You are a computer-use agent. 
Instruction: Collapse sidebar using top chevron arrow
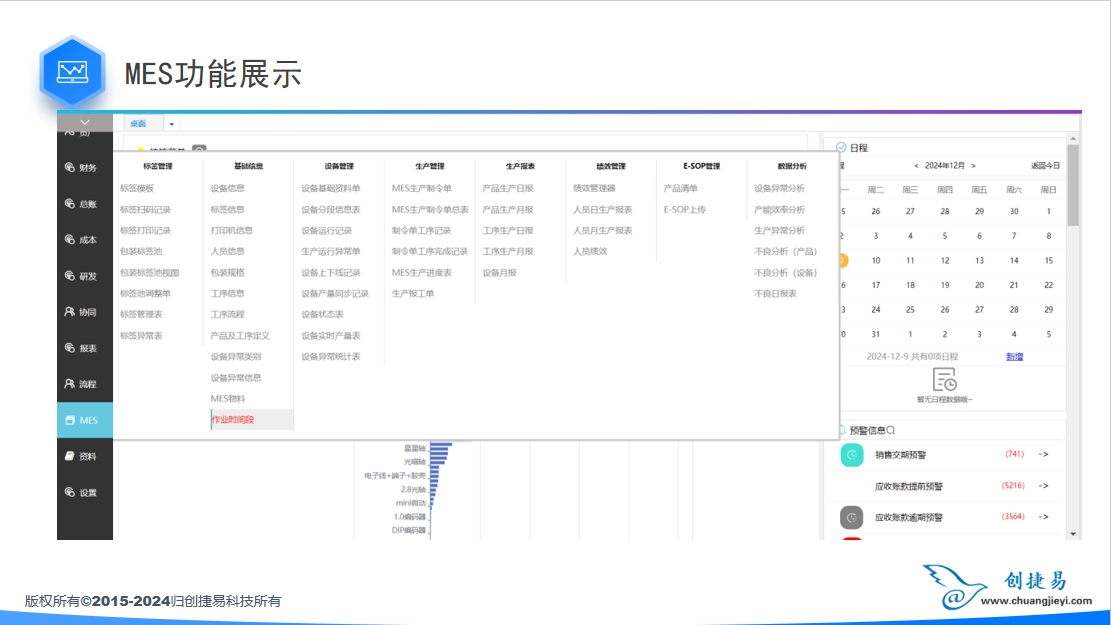click(x=84, y=122)
